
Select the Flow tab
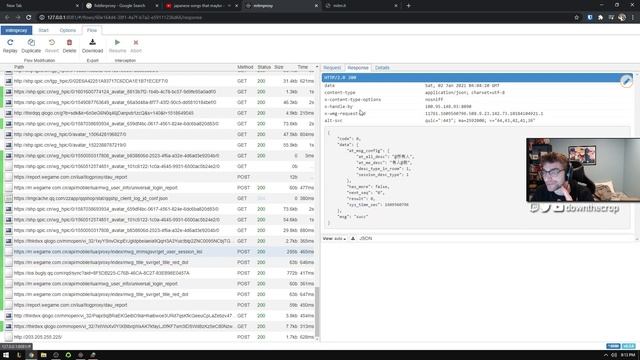pyautogui.click(x=92, y=30)
